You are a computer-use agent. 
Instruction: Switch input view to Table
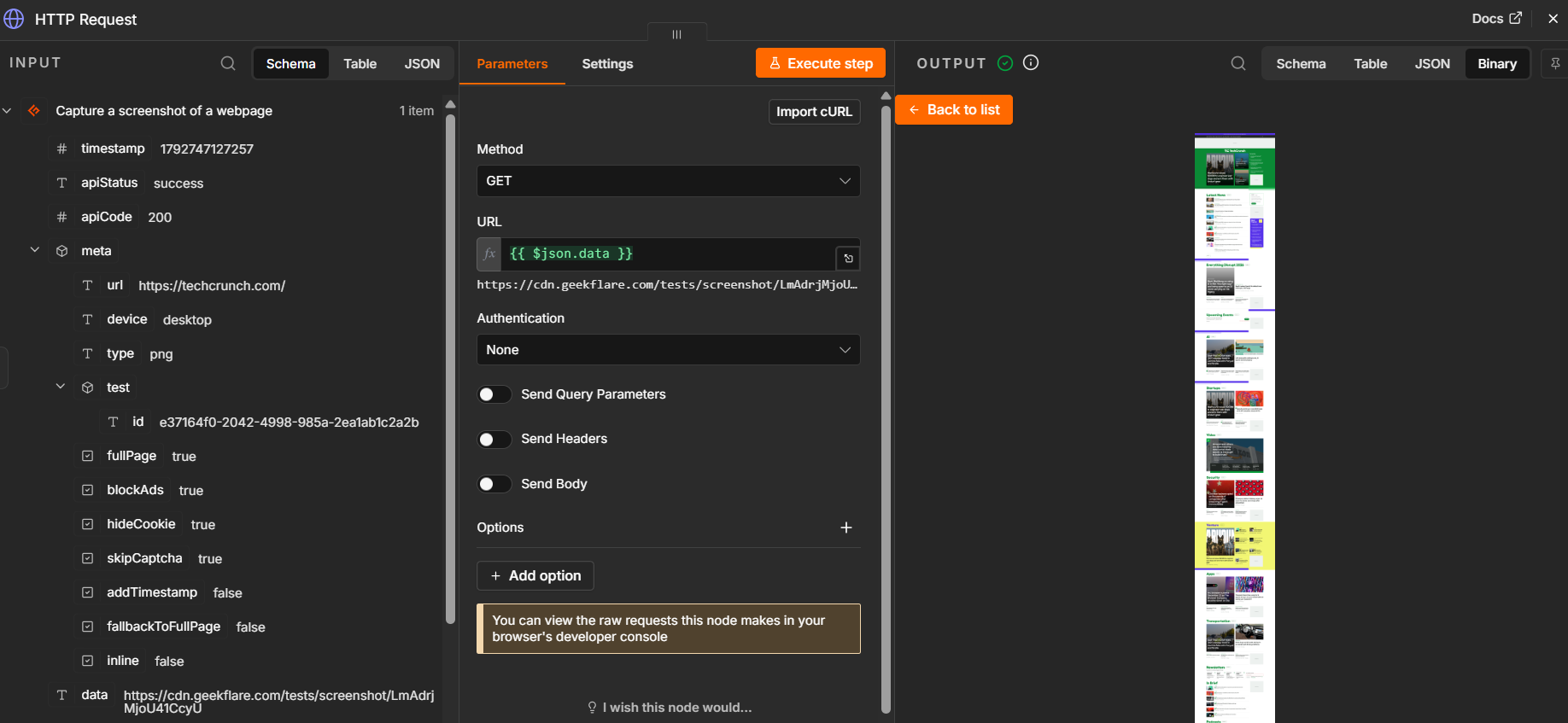(x=360, y=64)
